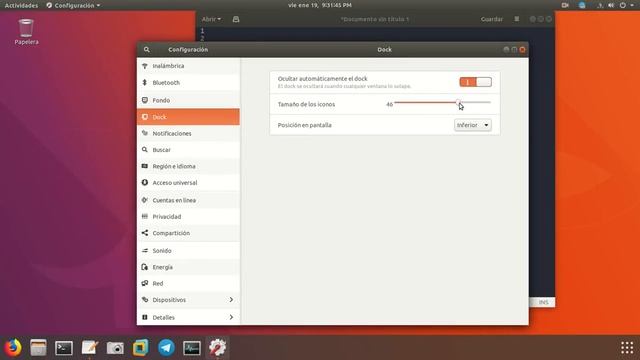Select Inalámbrica in the sidebar
Screen dimensions: 640x360
(x=188, y=66)
